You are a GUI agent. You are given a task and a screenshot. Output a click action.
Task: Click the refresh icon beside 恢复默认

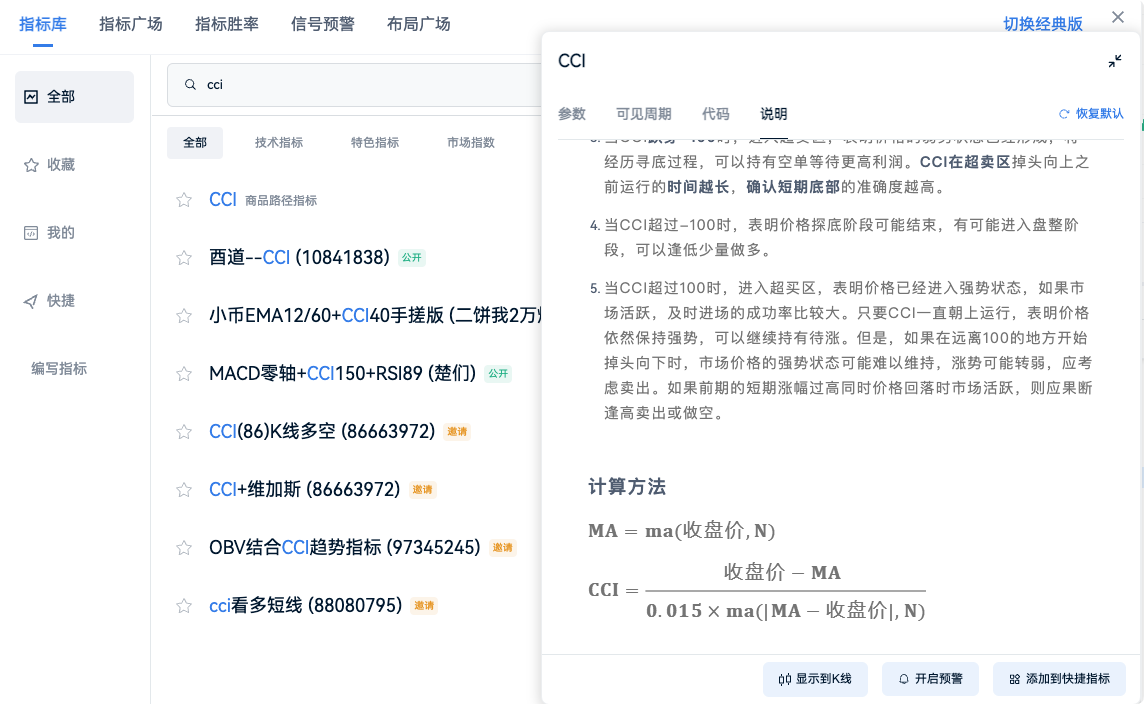click(1063, 114)
